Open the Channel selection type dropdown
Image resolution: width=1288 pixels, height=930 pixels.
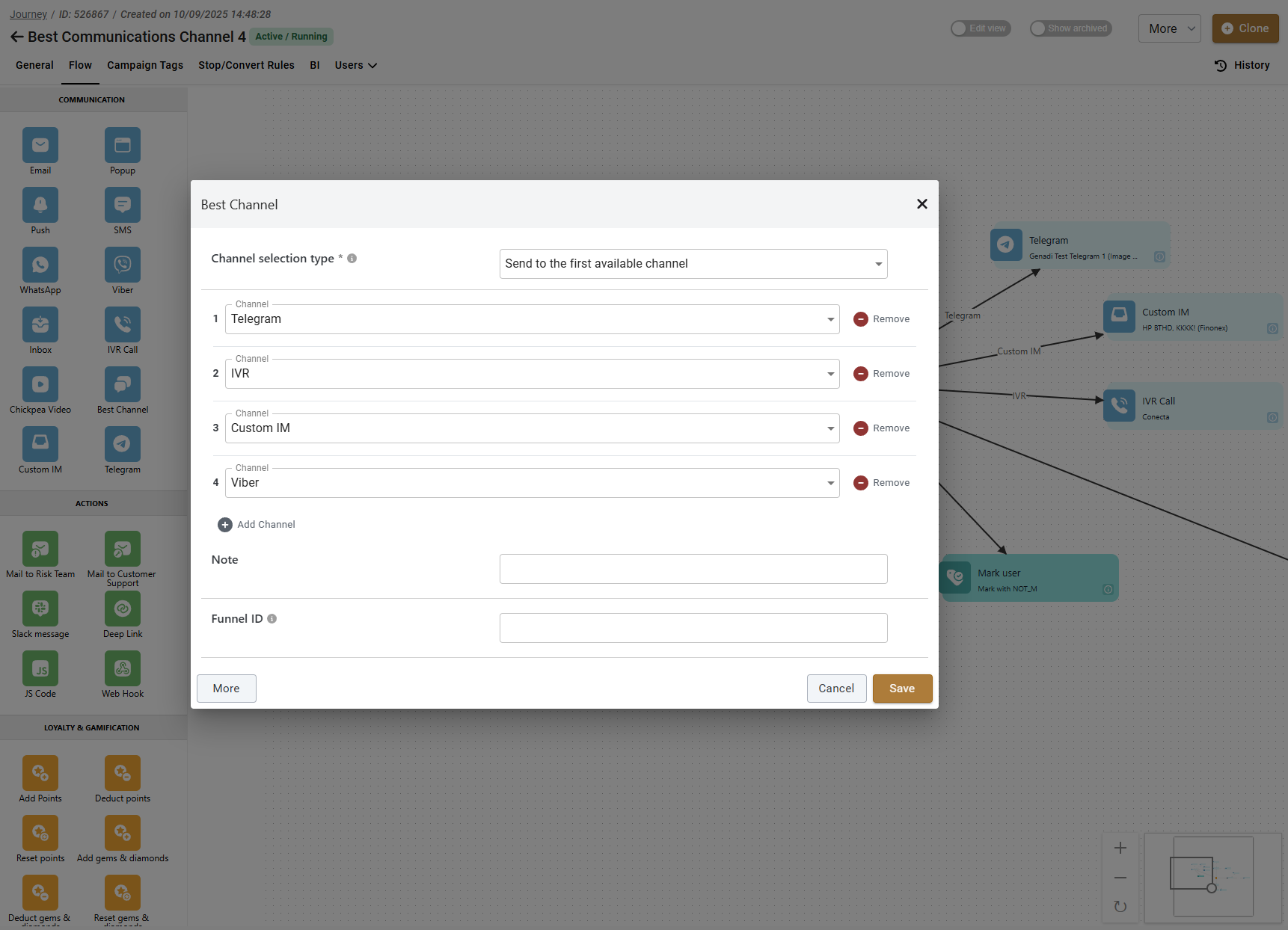point(693,264)
